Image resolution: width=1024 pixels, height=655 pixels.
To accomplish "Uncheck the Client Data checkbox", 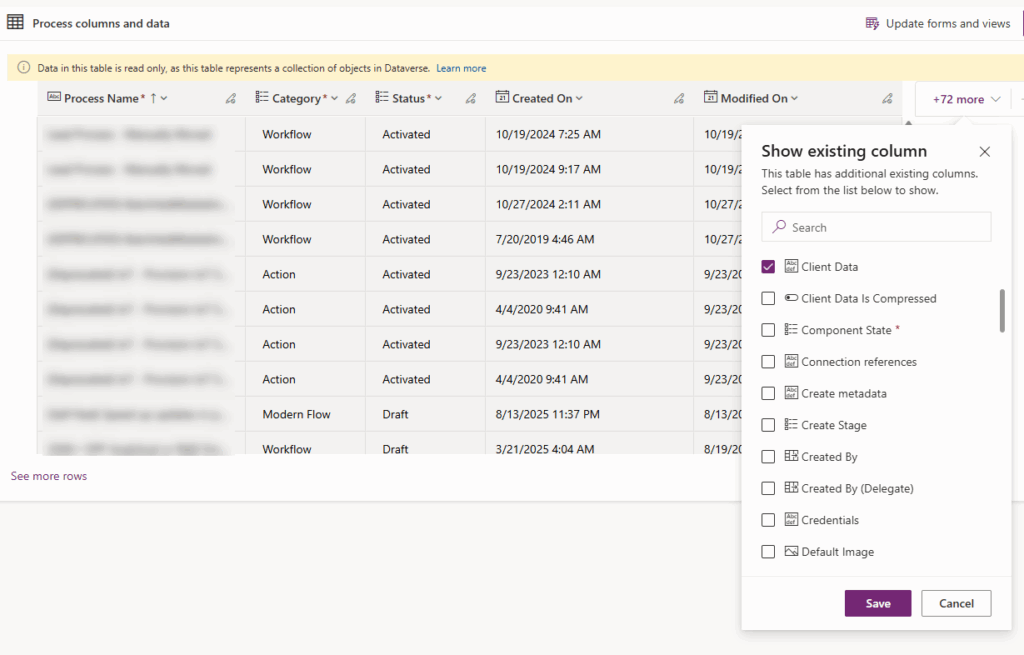I will coord(768,267).
